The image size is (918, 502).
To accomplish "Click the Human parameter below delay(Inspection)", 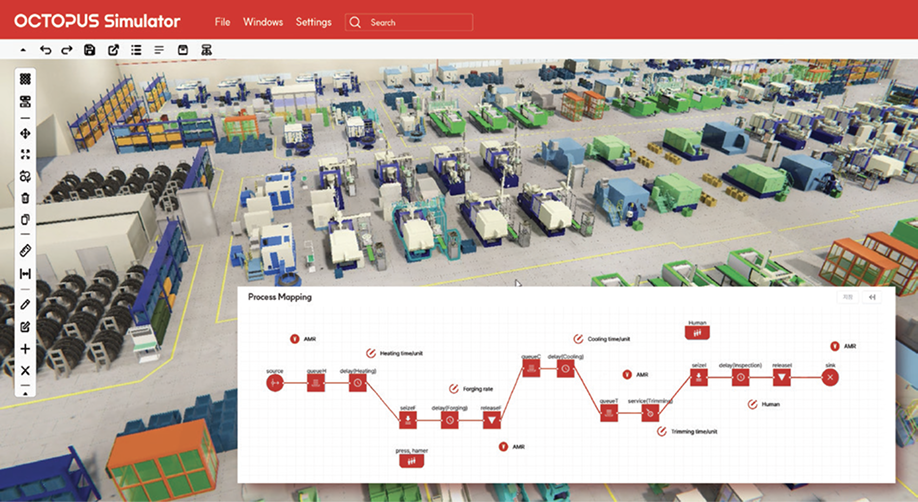I will [764, 404].
